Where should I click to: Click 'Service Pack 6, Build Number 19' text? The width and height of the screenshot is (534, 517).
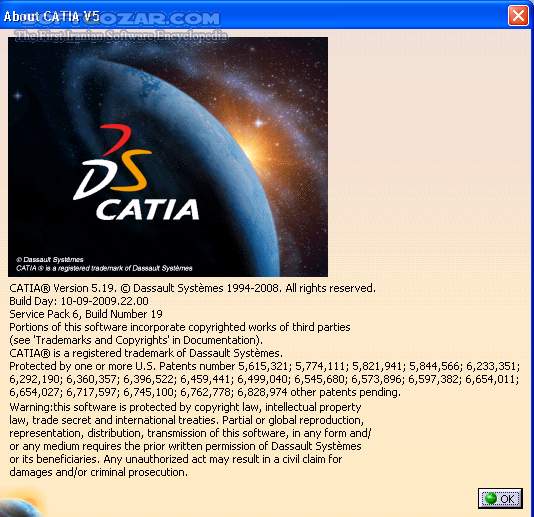coord(86,314)
